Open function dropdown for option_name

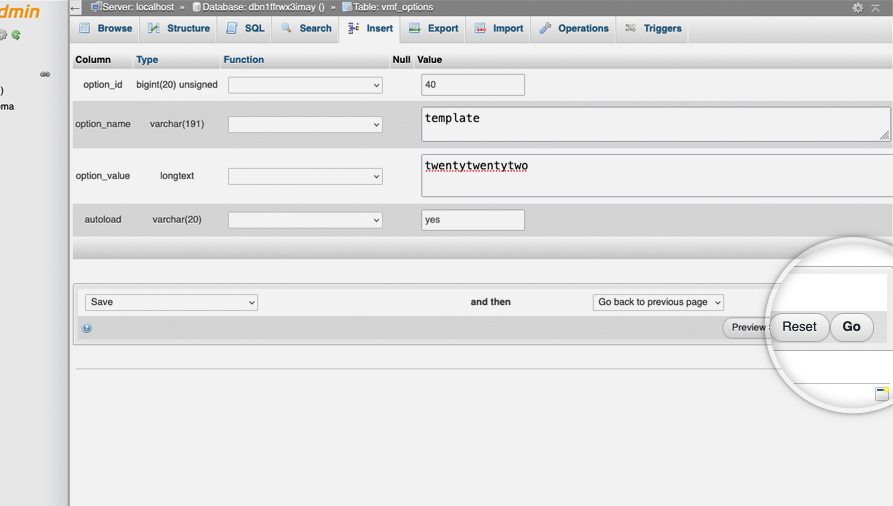305,125
